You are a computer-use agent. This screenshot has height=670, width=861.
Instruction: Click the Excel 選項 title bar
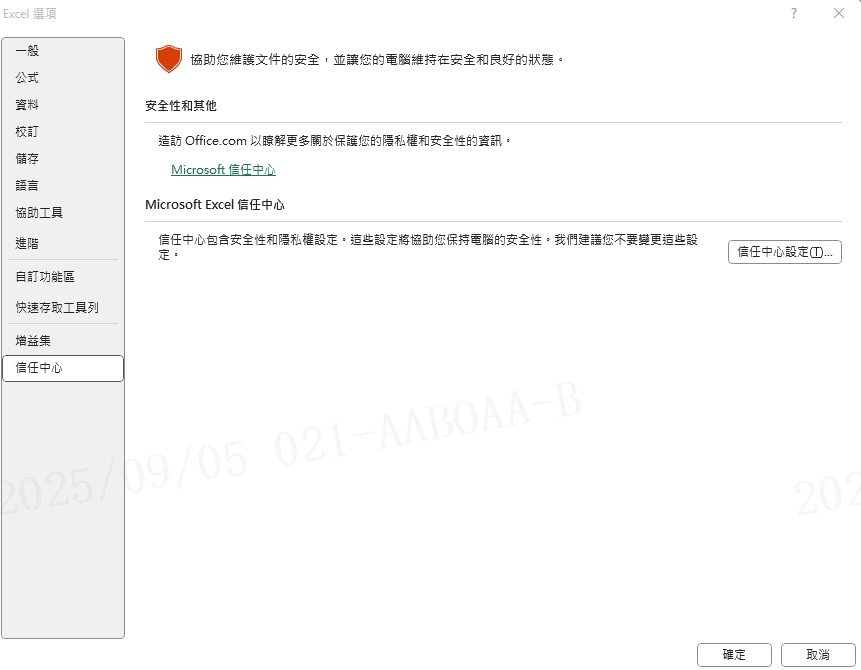point(400,14)
